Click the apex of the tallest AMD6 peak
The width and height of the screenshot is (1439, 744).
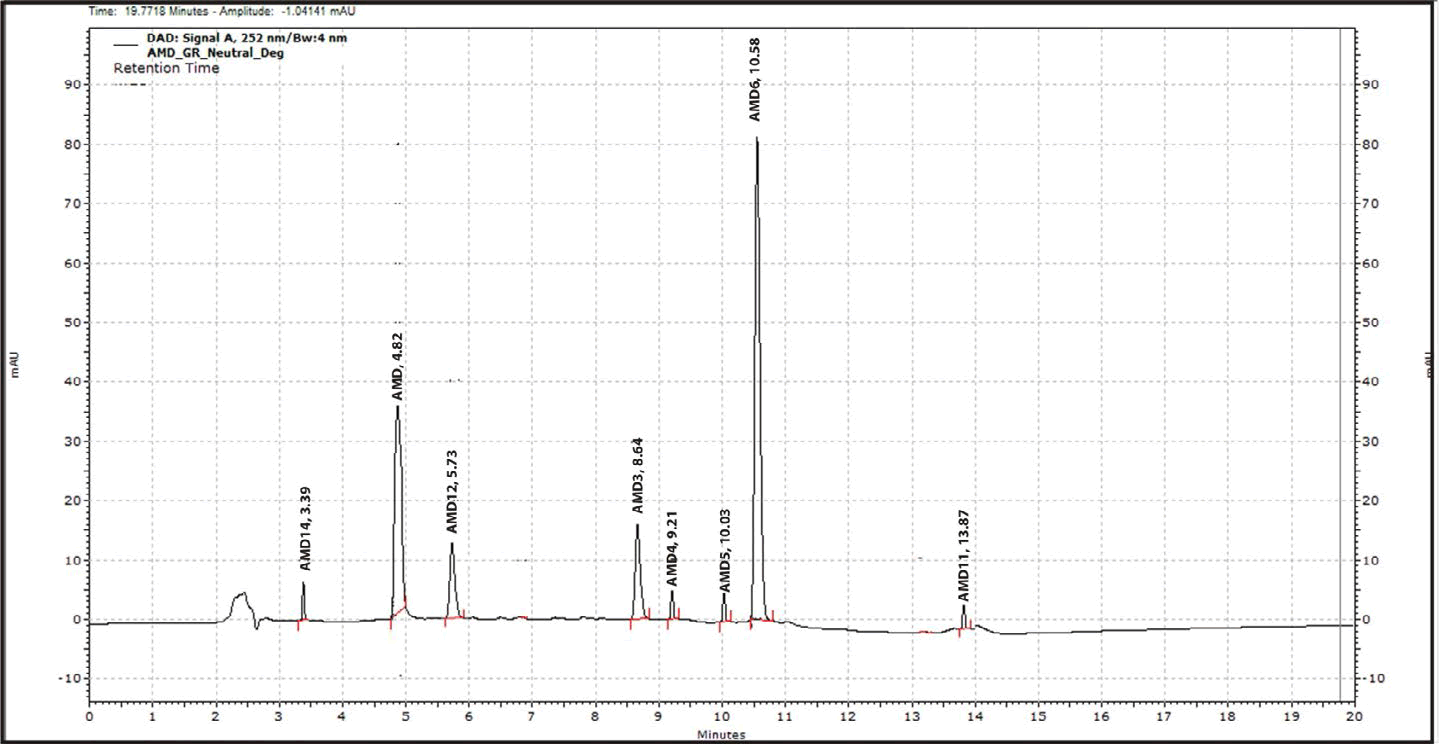point(757,140)
